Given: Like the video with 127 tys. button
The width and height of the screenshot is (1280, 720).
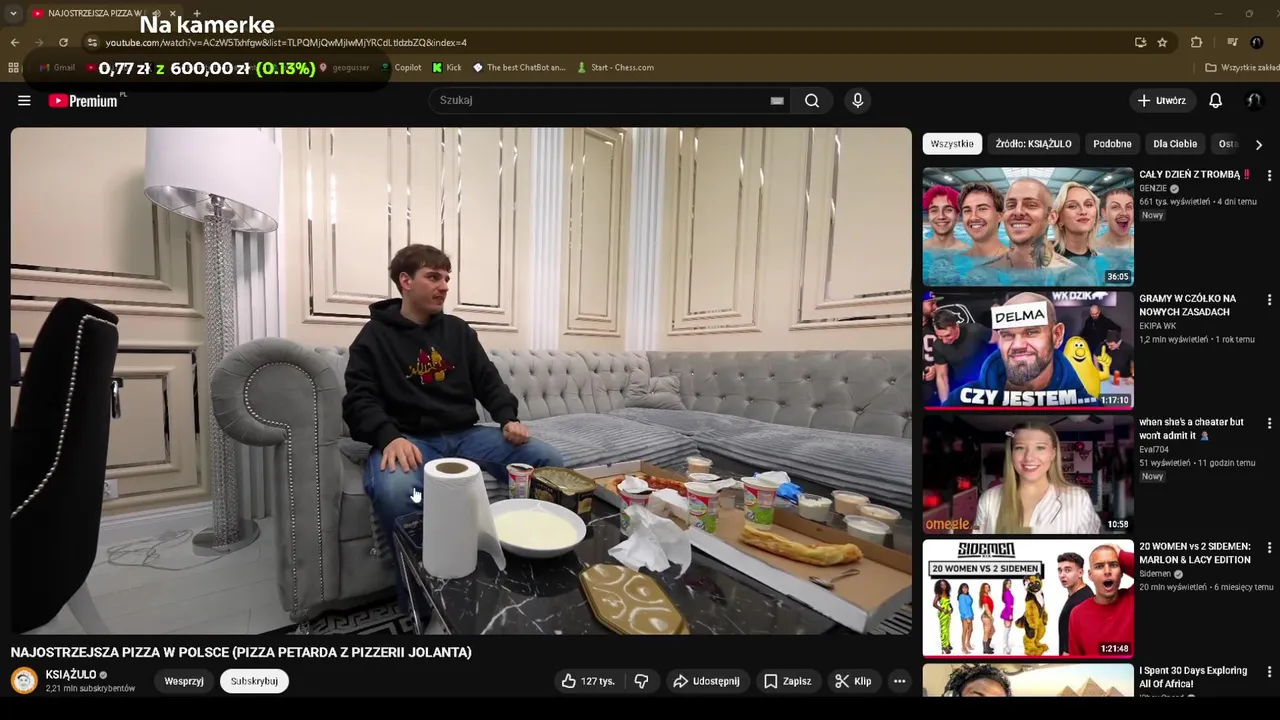Looking at the screenshot, I should 588,681.
